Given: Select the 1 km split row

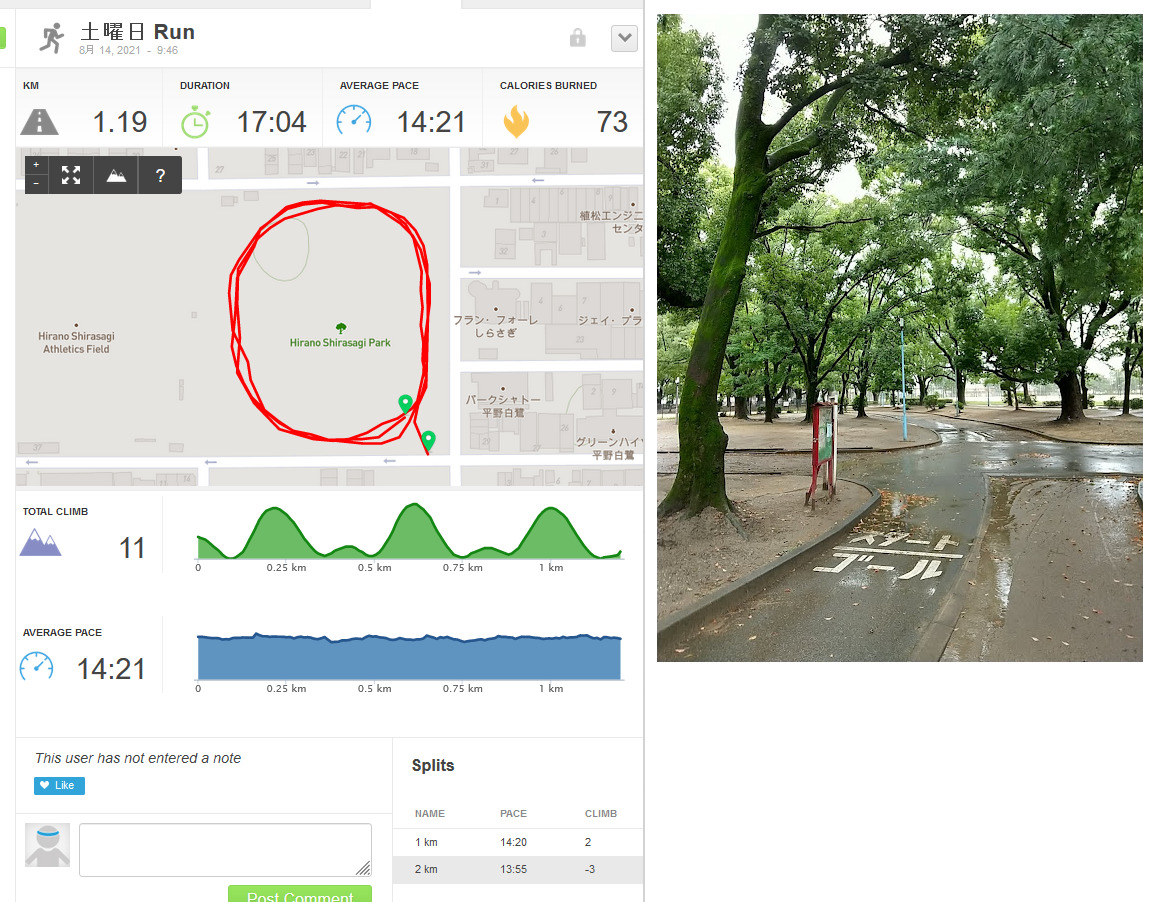Looking at the screenshot, I should (518, 842).
